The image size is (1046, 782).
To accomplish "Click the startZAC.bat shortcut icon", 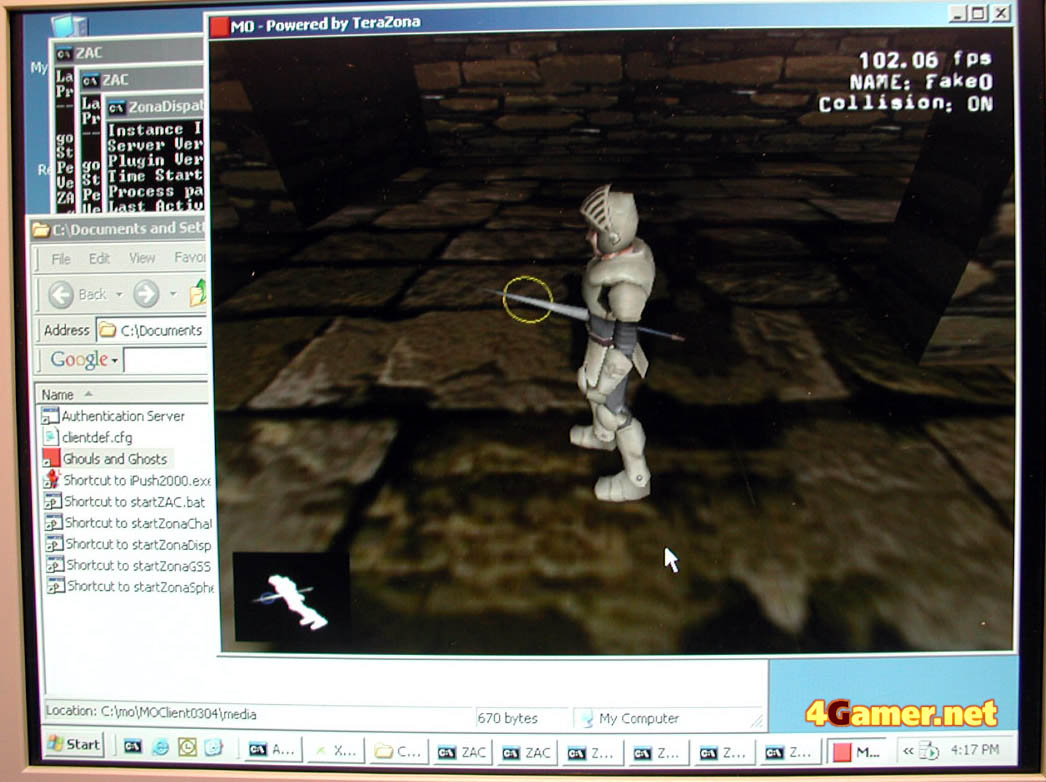I will click(x=53, y=501).
